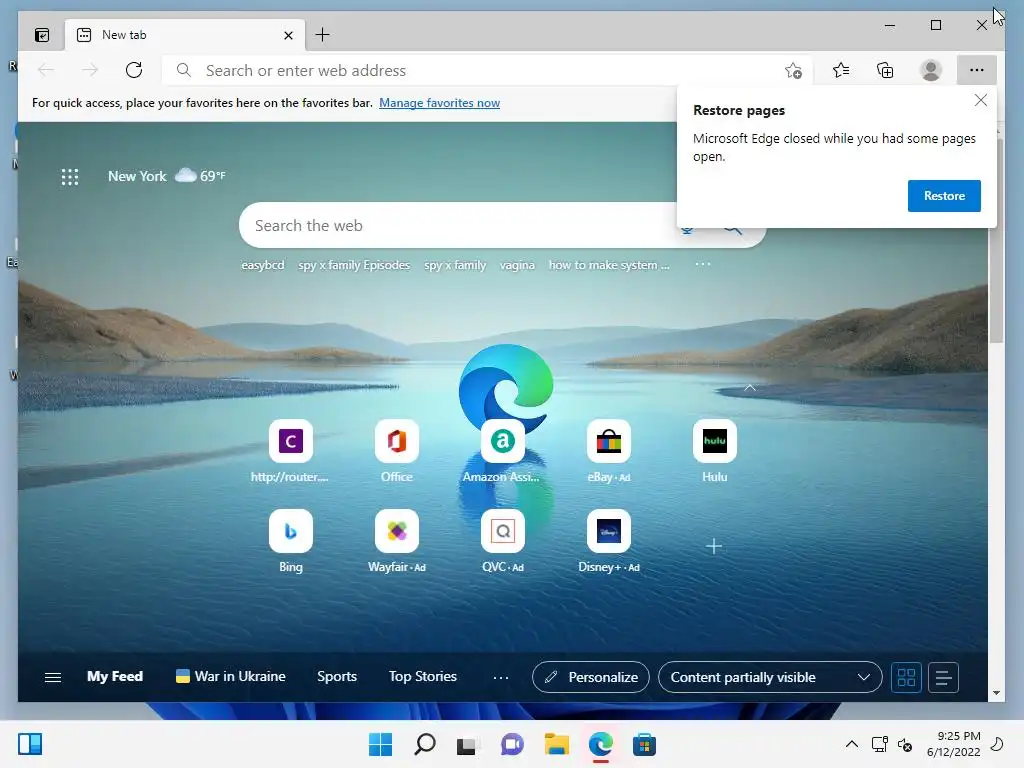Click how to make system suggestion
This screenshot has height=768, width=1024.
pos(609,265)
